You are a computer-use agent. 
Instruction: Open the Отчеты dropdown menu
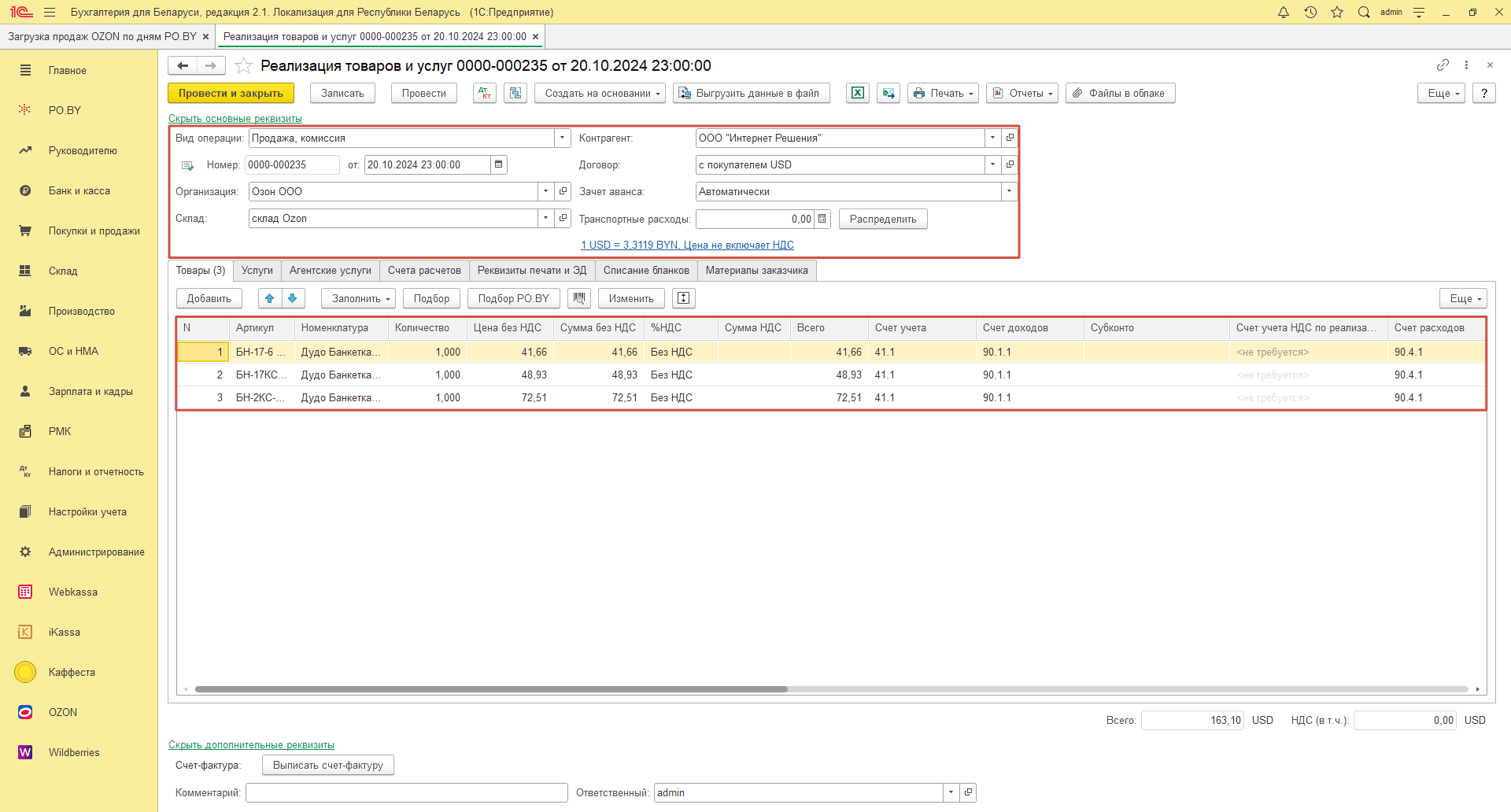pyautogui.click(x=1022, y=94)
